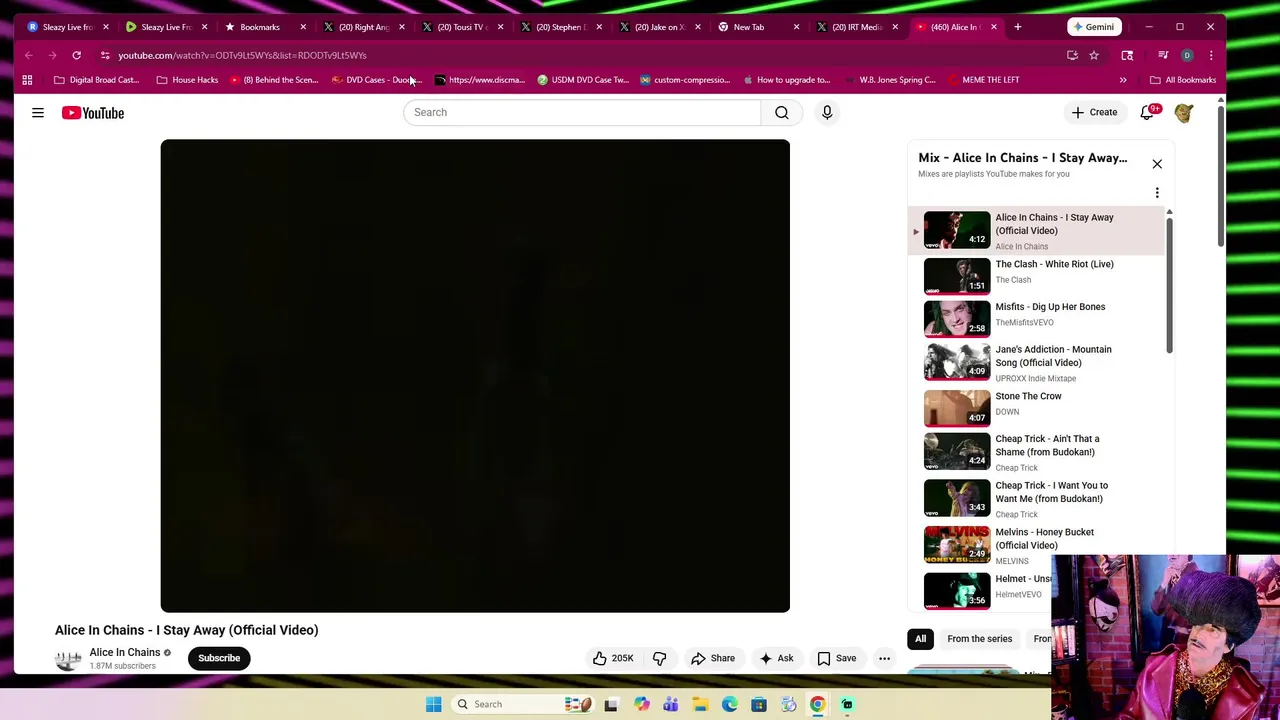This screenshot has height=720, width=1280.
Task: Open the YouTube account avatar menu
Action: point(1184,112)
